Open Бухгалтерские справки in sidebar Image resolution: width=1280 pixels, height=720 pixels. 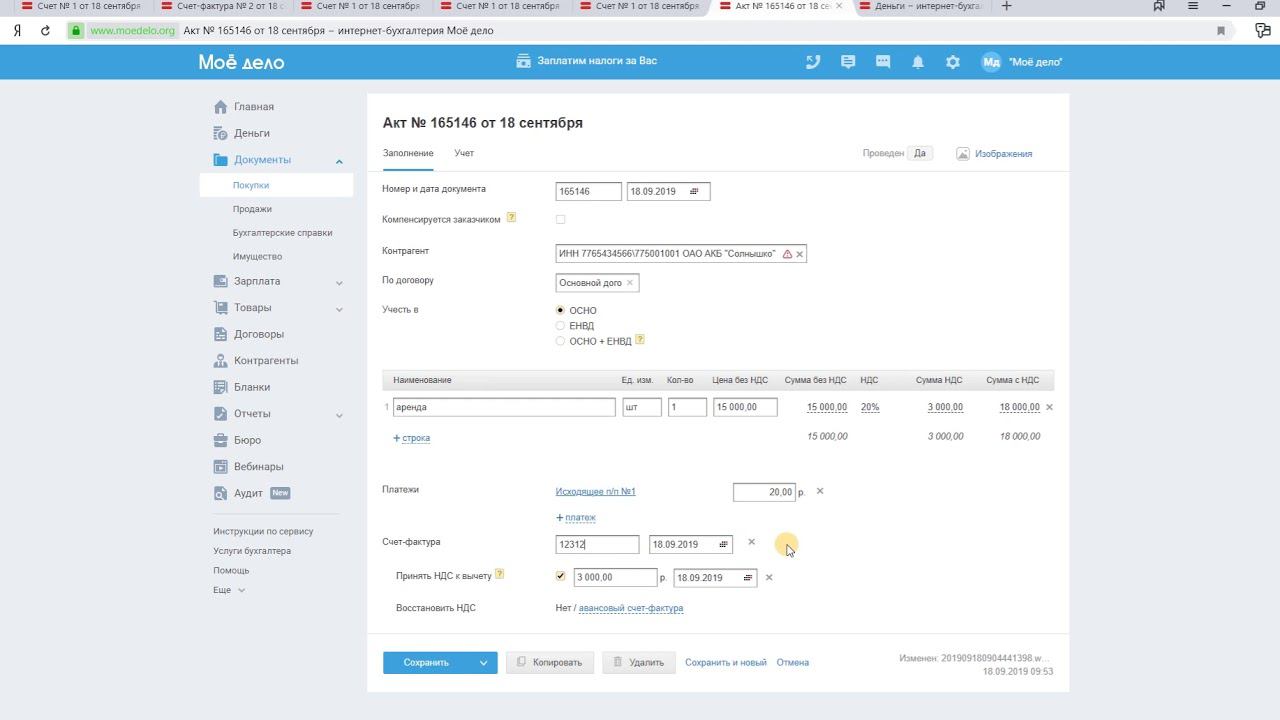click(282, 233)
